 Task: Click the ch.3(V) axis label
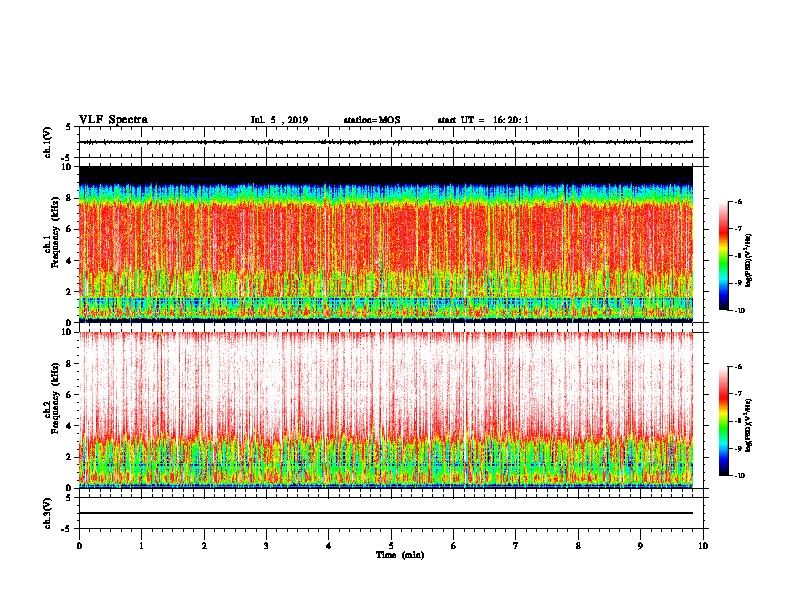48,513
